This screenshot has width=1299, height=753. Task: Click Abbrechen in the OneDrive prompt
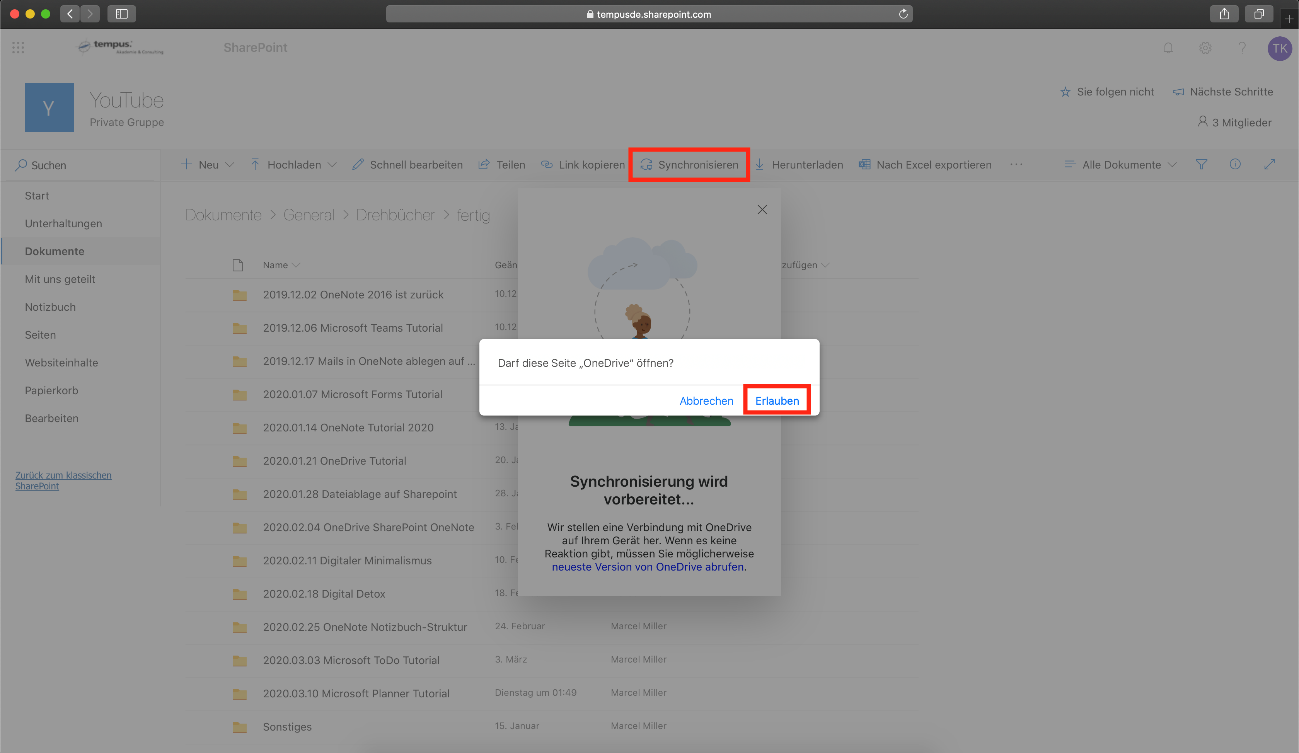click(x=706, y=401)
